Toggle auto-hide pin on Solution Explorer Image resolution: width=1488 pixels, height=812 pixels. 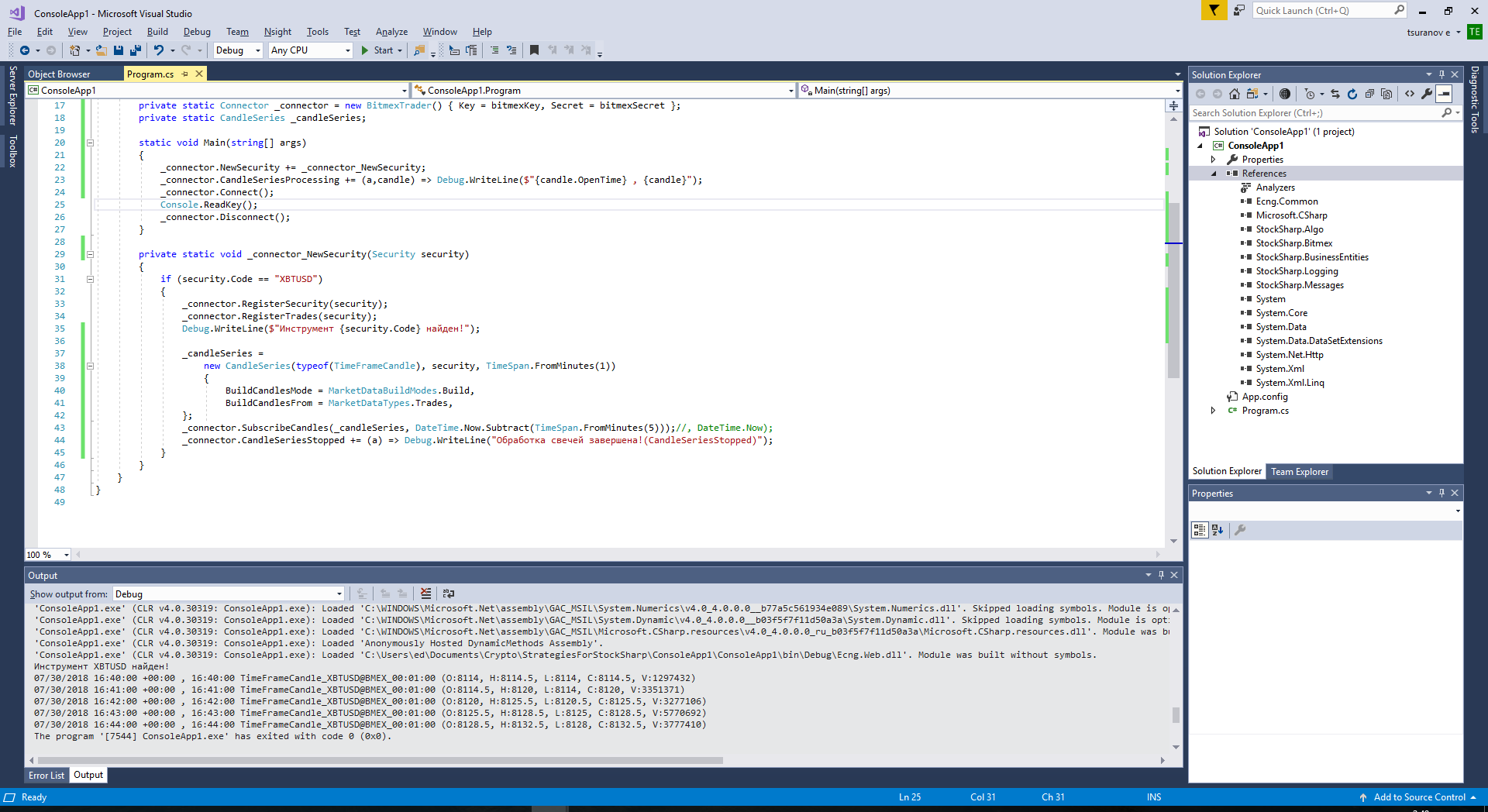[1441, 74]
